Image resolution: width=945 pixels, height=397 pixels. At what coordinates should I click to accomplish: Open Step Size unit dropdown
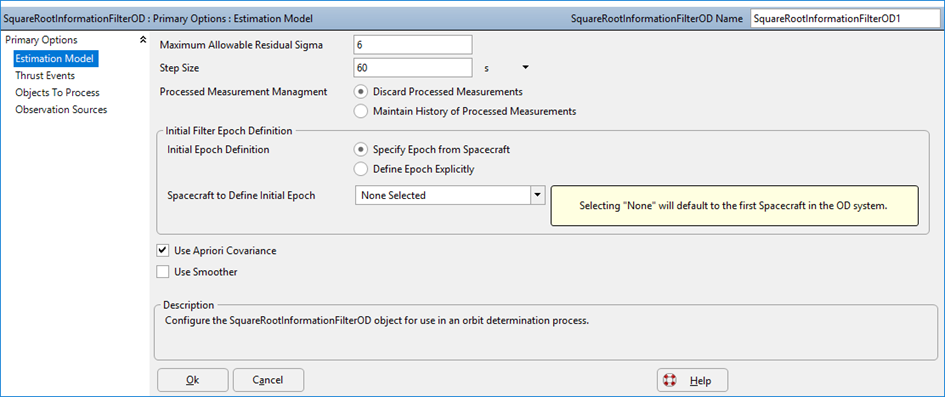525,67
